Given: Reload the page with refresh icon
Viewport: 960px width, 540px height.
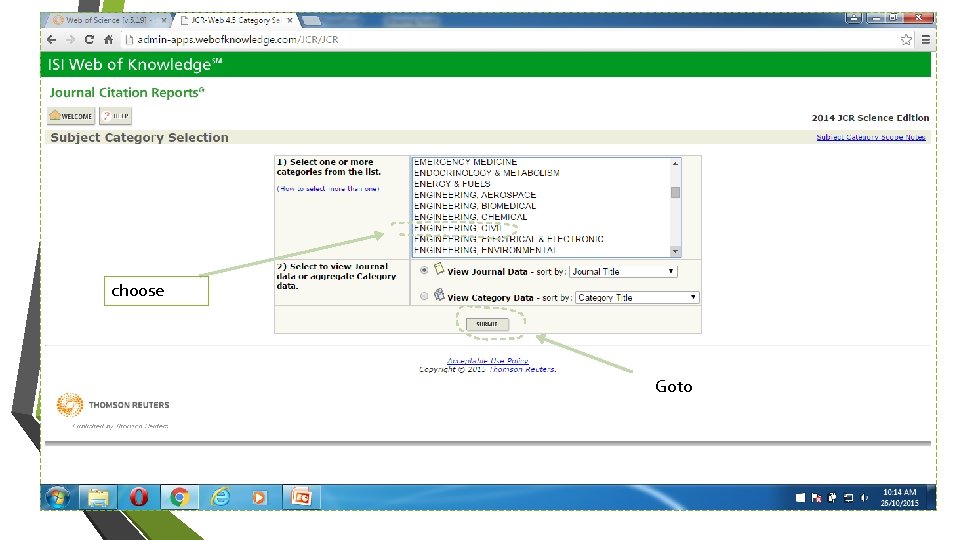Looking at the screenshot, I should tap(89, 40).
